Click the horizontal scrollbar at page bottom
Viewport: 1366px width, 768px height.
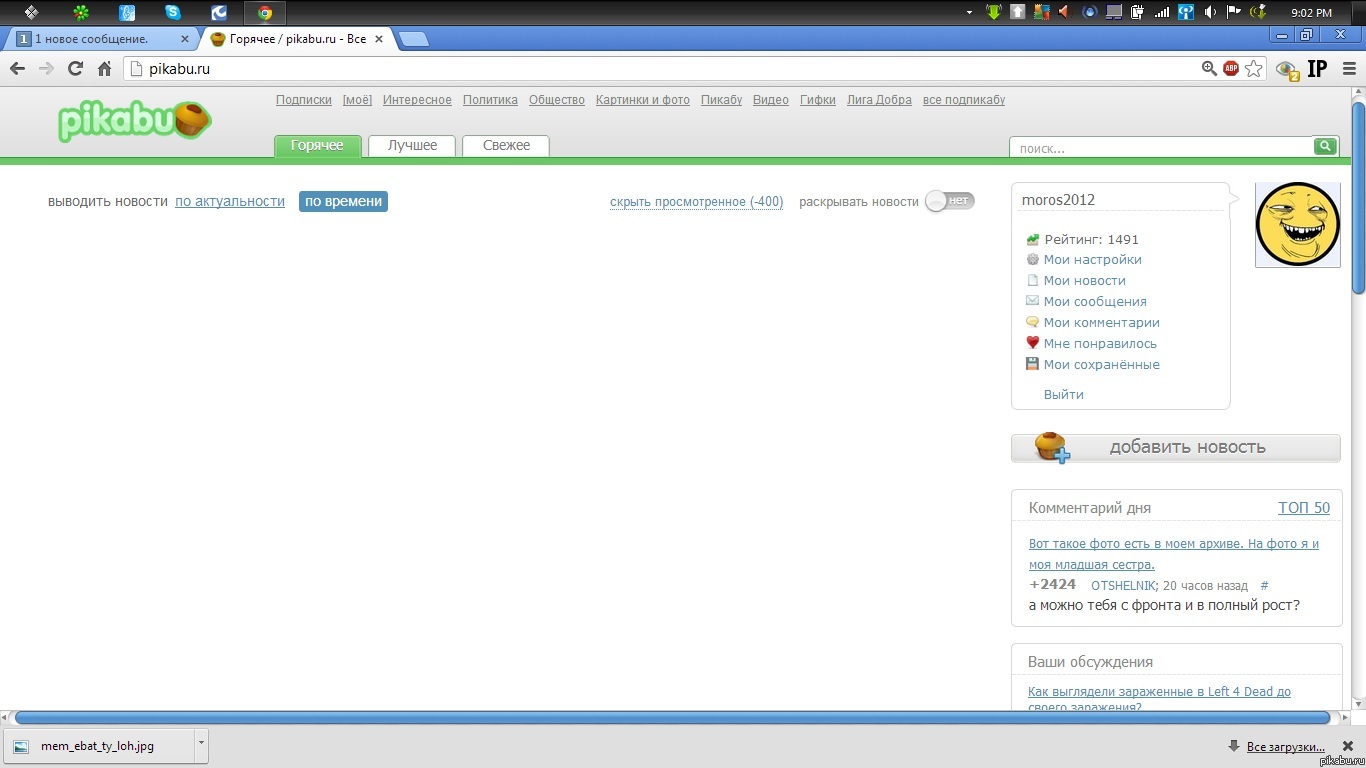(x=672, y=717)
